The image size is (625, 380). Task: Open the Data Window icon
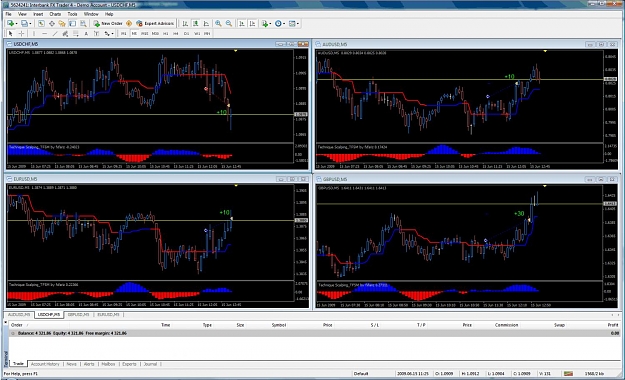[52, 24]
